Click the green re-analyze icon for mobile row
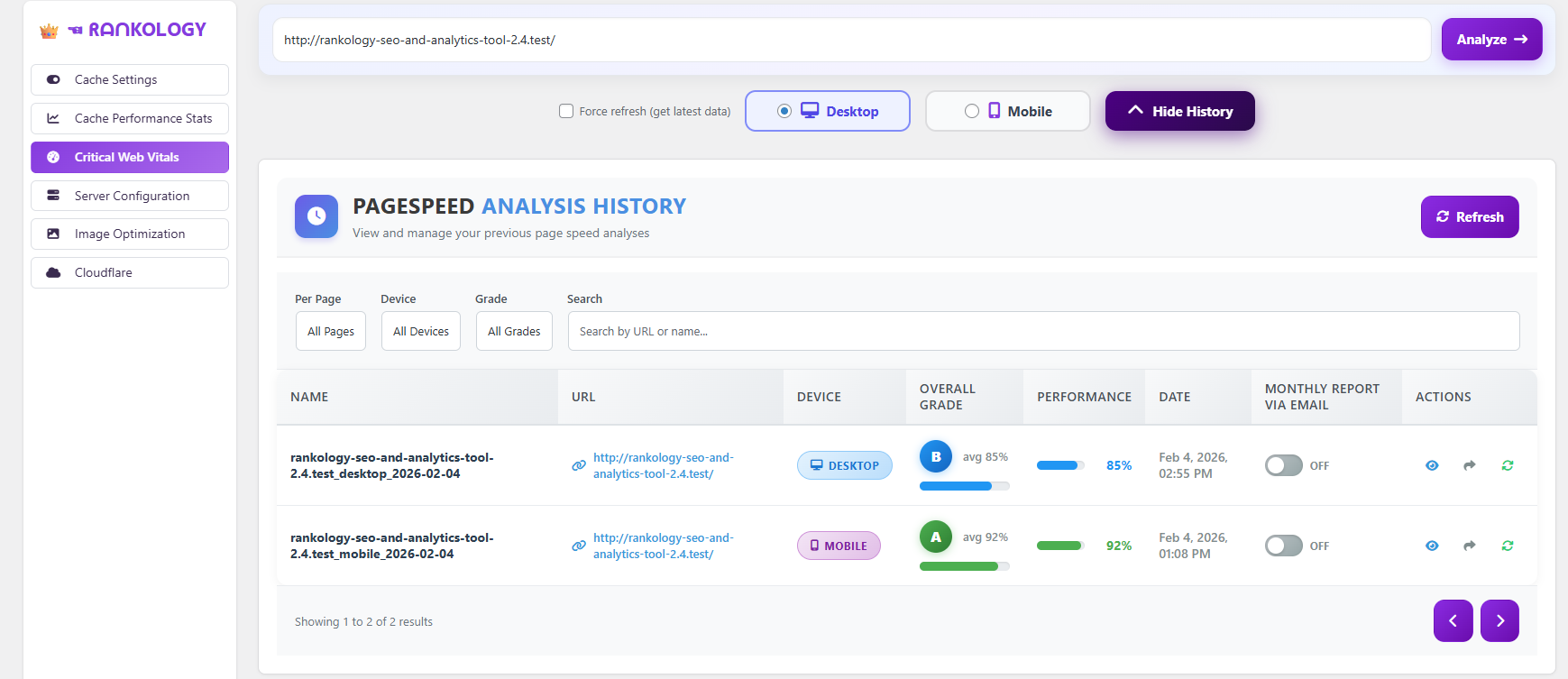 point(1508,546)
